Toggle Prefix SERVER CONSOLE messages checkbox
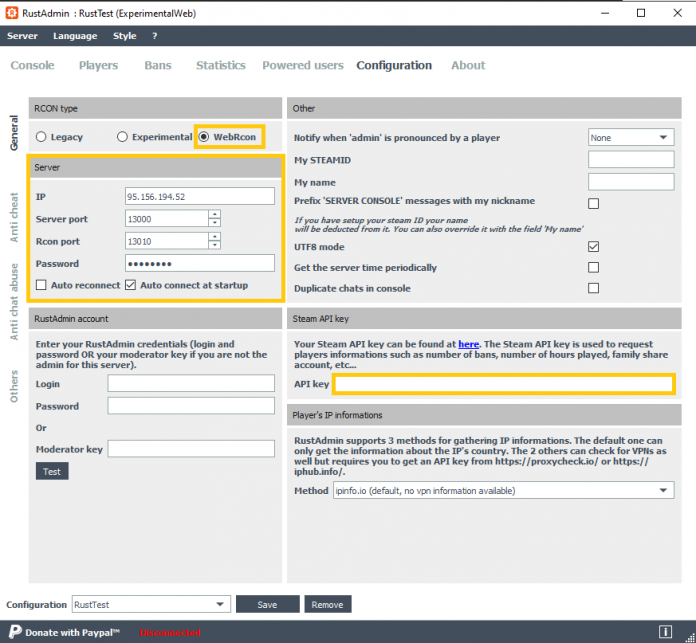 point(593,204)
